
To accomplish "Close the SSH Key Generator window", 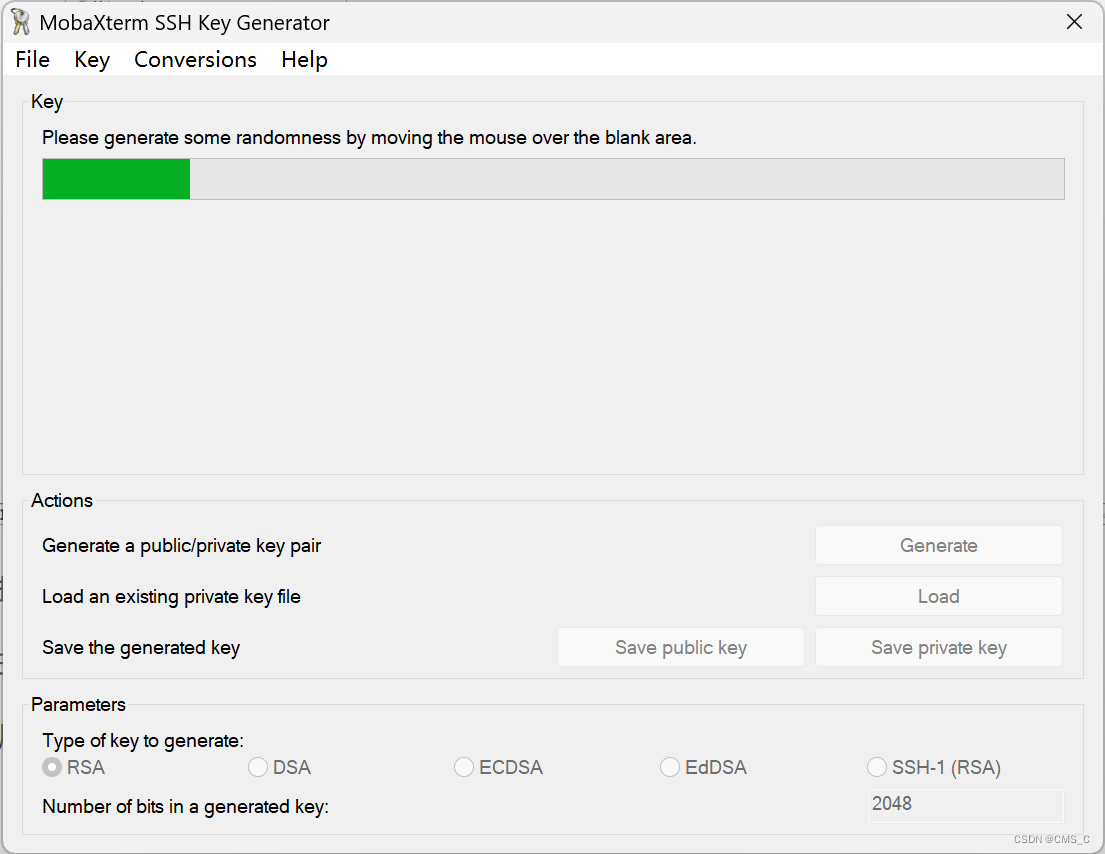I will click(1074, 22).
